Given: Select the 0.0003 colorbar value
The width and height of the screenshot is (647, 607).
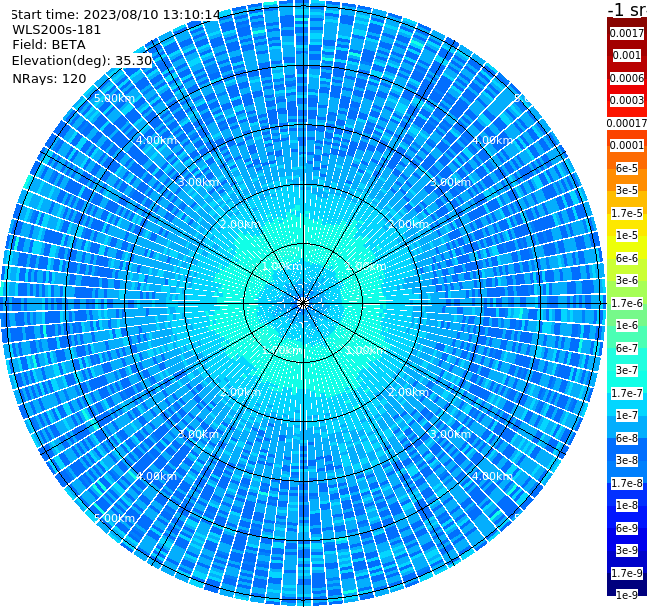Looking at the screenshot, I should pyautogui.click(x=627, y=100).
